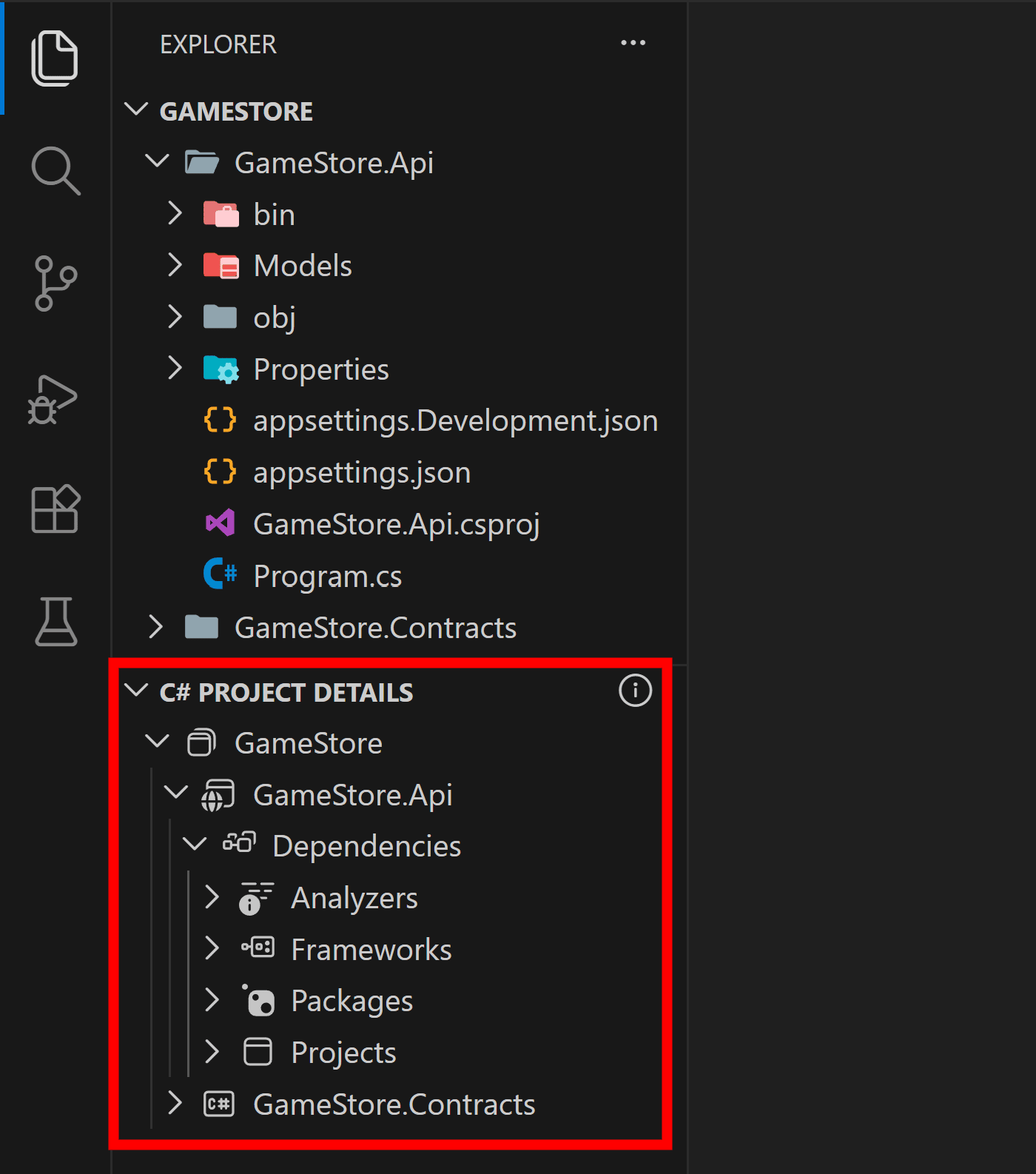The width and height of the screenshot is (1036, 1174).
Task: Click the Frameworks node icon
Action: click(258, 947)
